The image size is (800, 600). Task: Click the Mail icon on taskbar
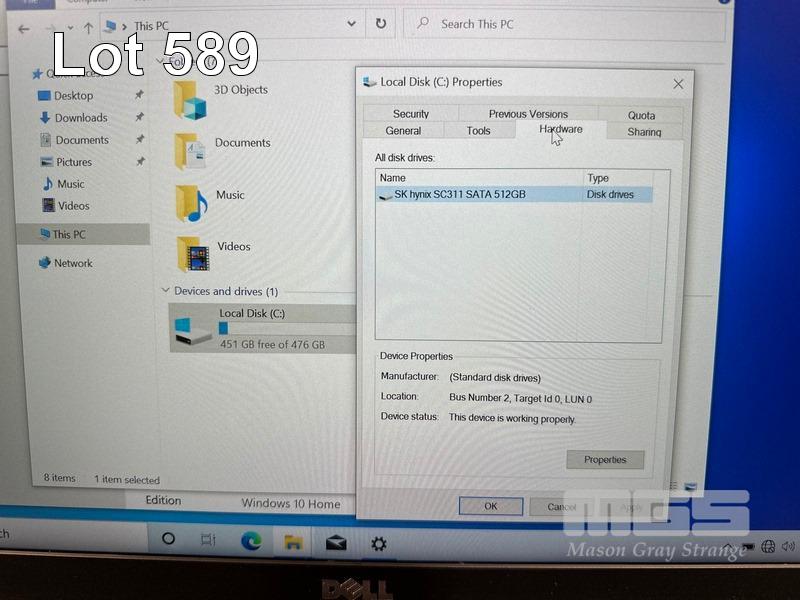pos(336,542)
